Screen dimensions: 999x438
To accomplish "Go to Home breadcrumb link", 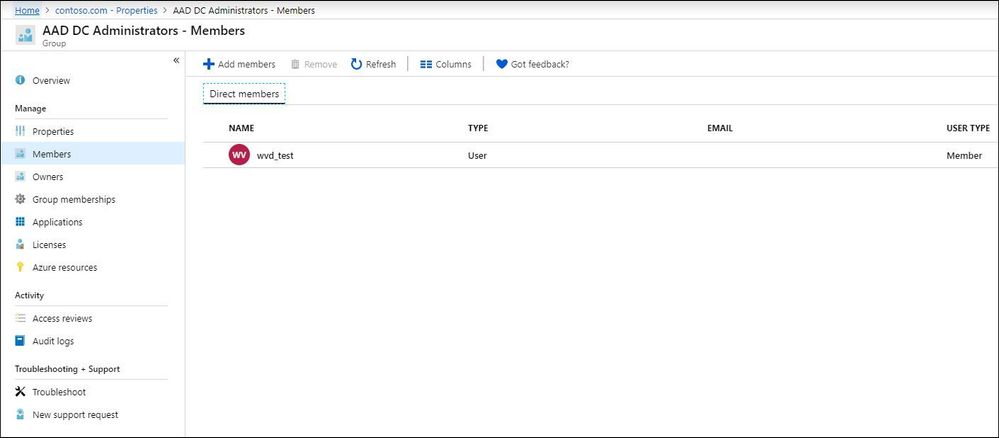I will [27, 10].
